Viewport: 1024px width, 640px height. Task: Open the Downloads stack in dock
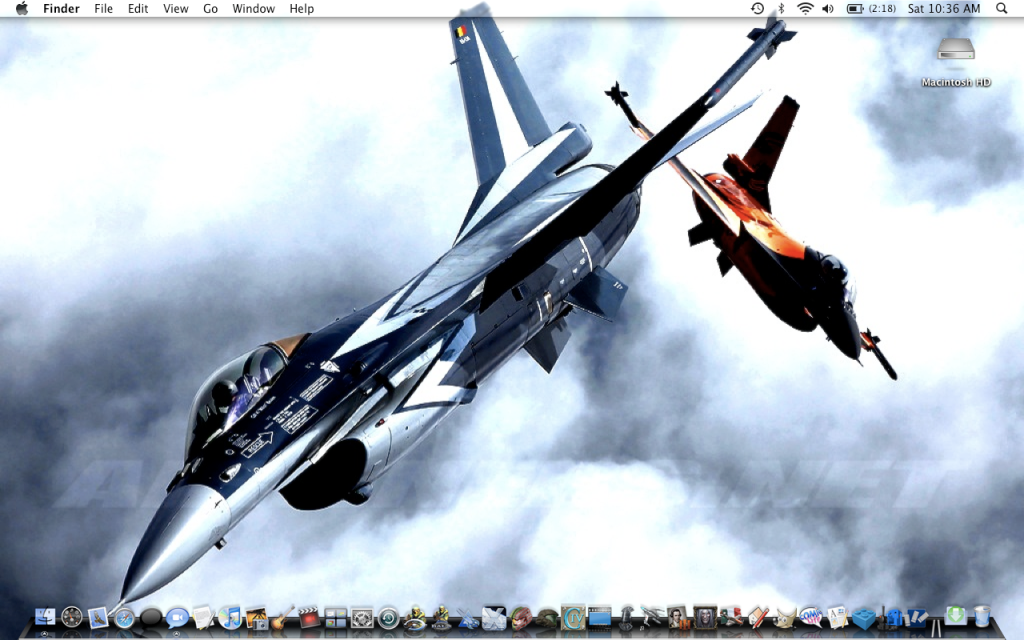coord(955,615)
